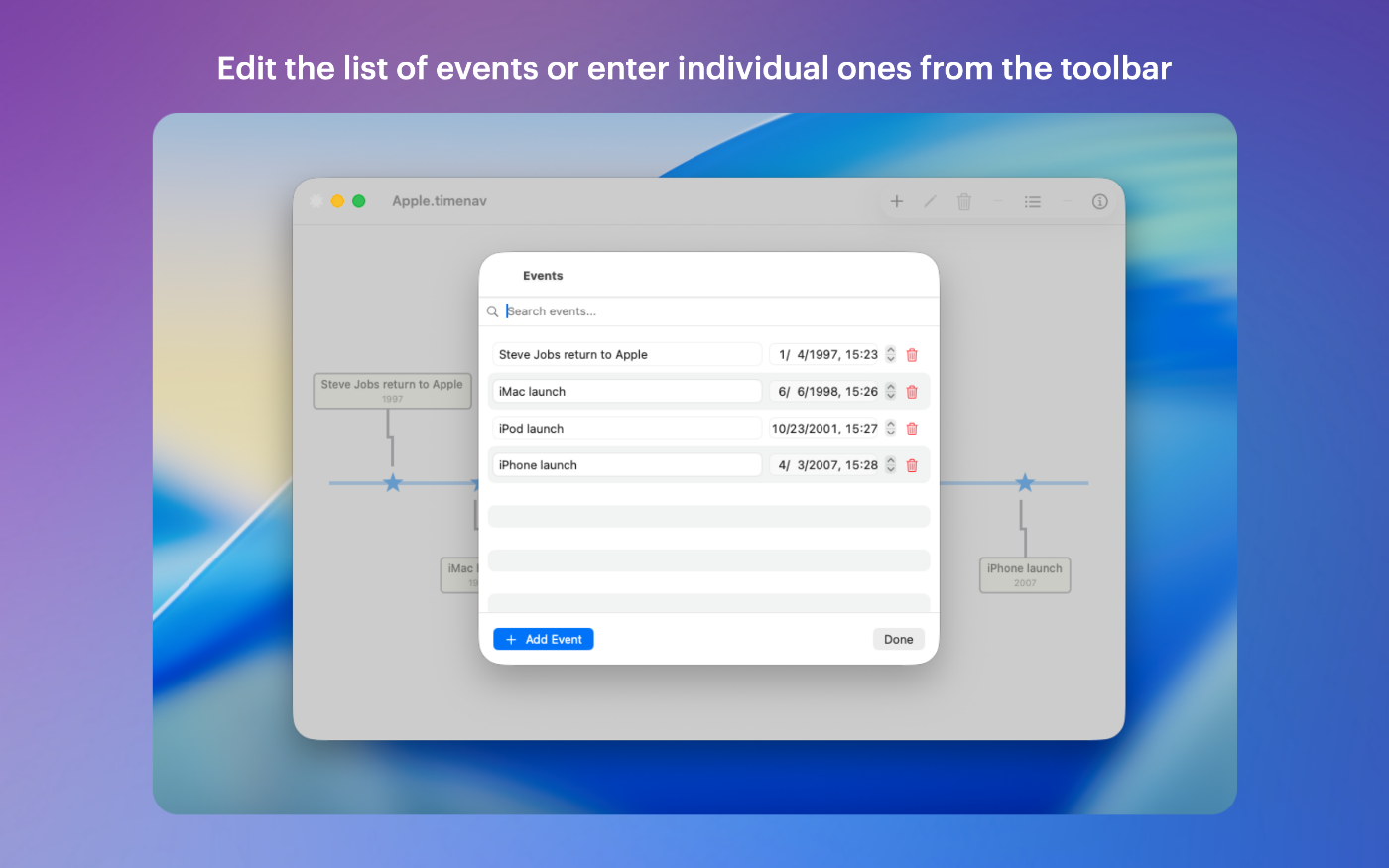
Task: Click stepper arrows for iPhone launch date
Action: [891, 465]
